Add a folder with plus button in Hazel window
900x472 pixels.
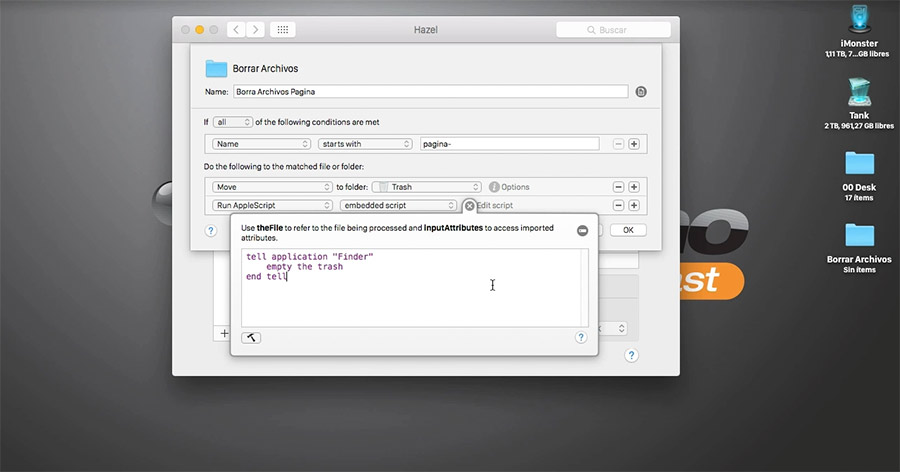point(224,334)
